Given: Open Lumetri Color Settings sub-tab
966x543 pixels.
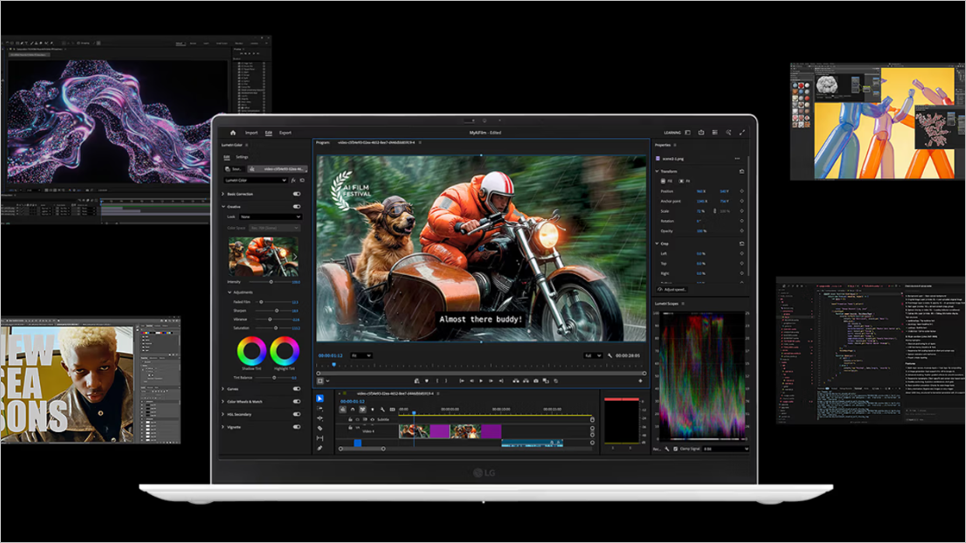Looking at the screenshot, I should tap(242, 157).
